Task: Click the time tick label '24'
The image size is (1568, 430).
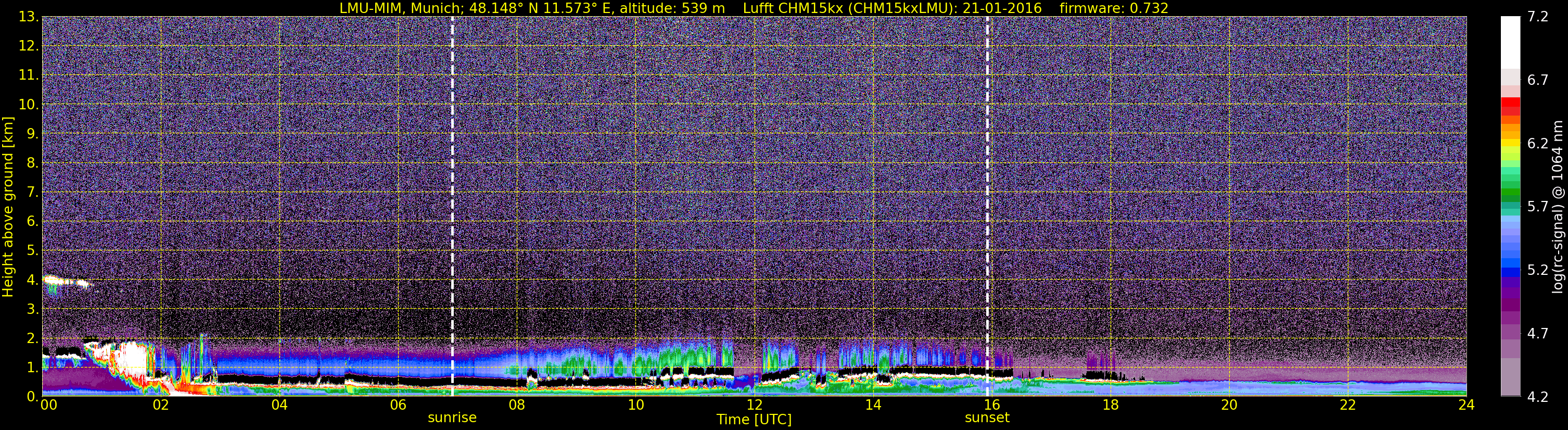Action: 1467,404
